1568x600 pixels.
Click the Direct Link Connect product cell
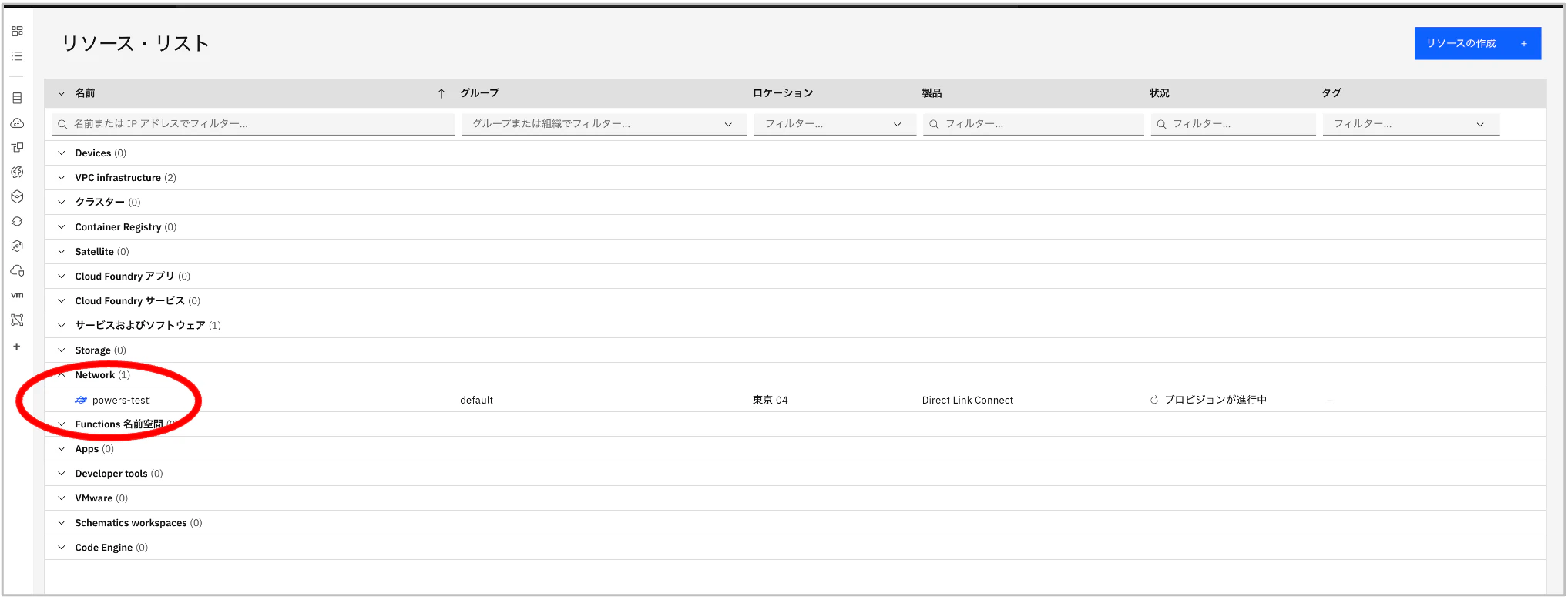click(x=968, y=401)
